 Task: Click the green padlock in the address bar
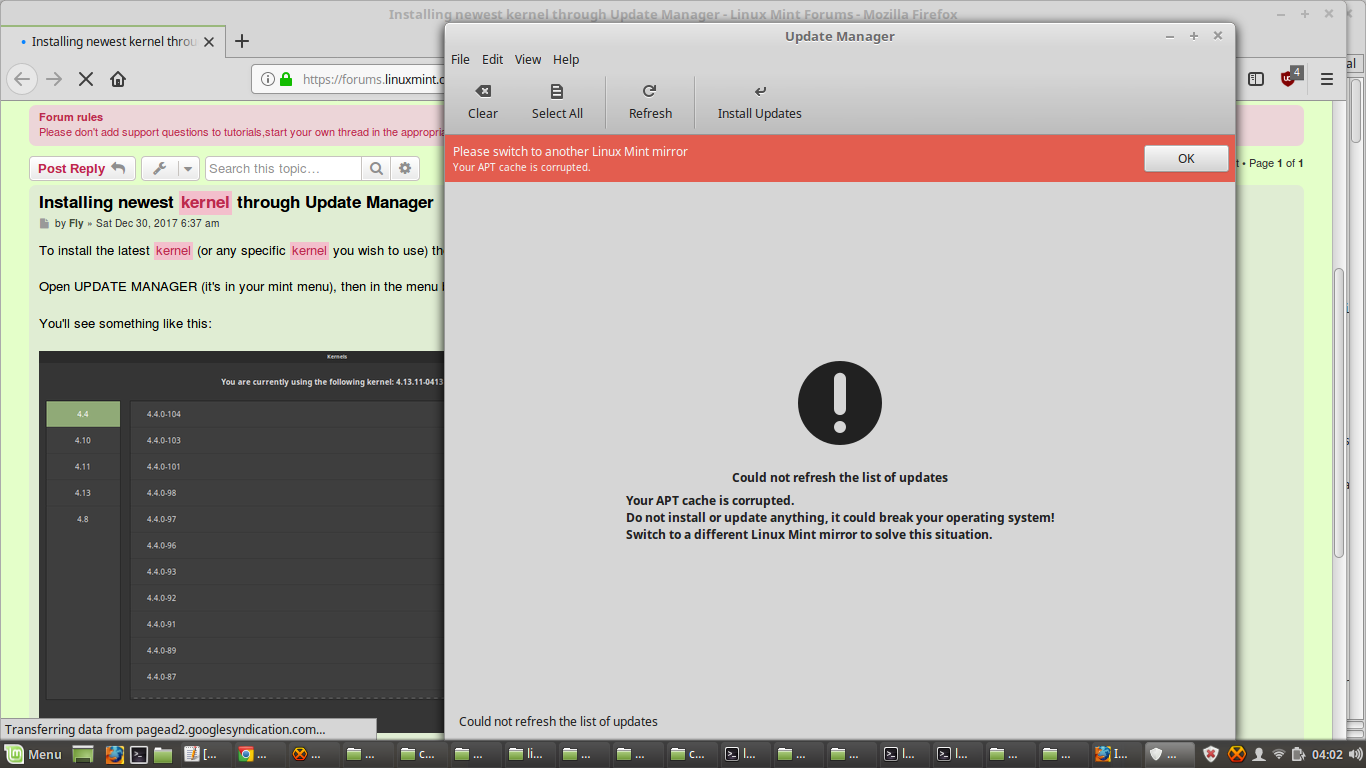286,79
